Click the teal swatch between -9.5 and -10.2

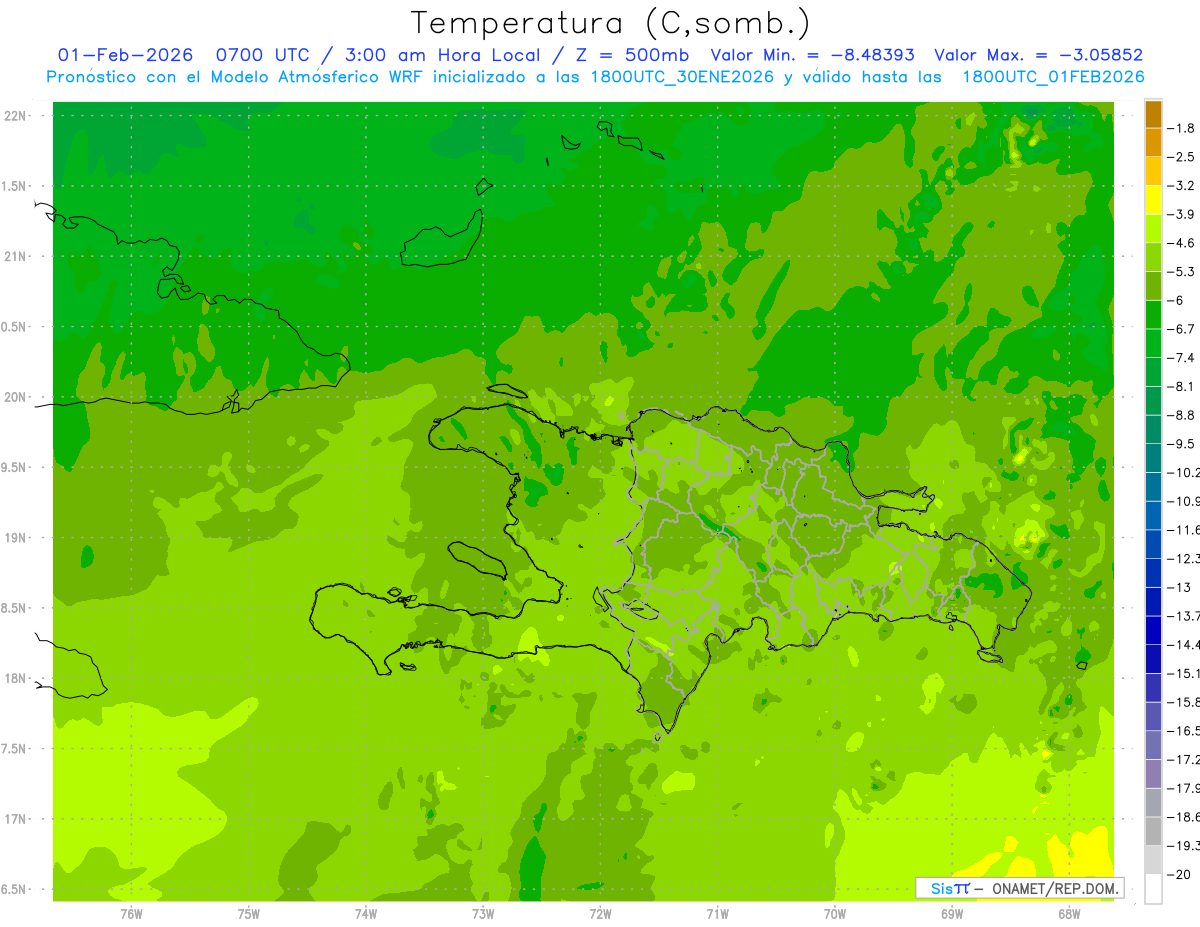[x=1153, y=458]
